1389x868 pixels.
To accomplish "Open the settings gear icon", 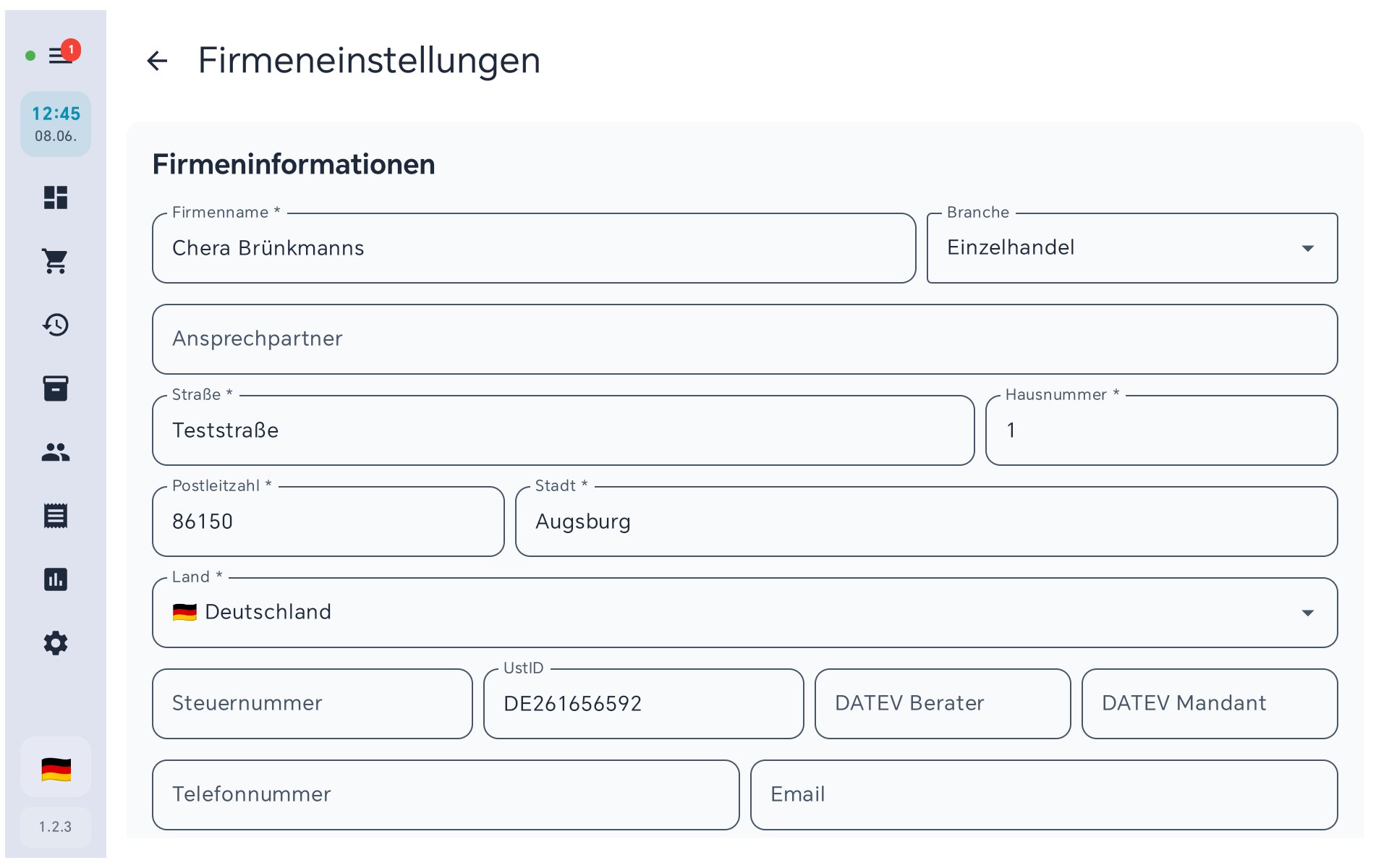I will pos(56,643).
